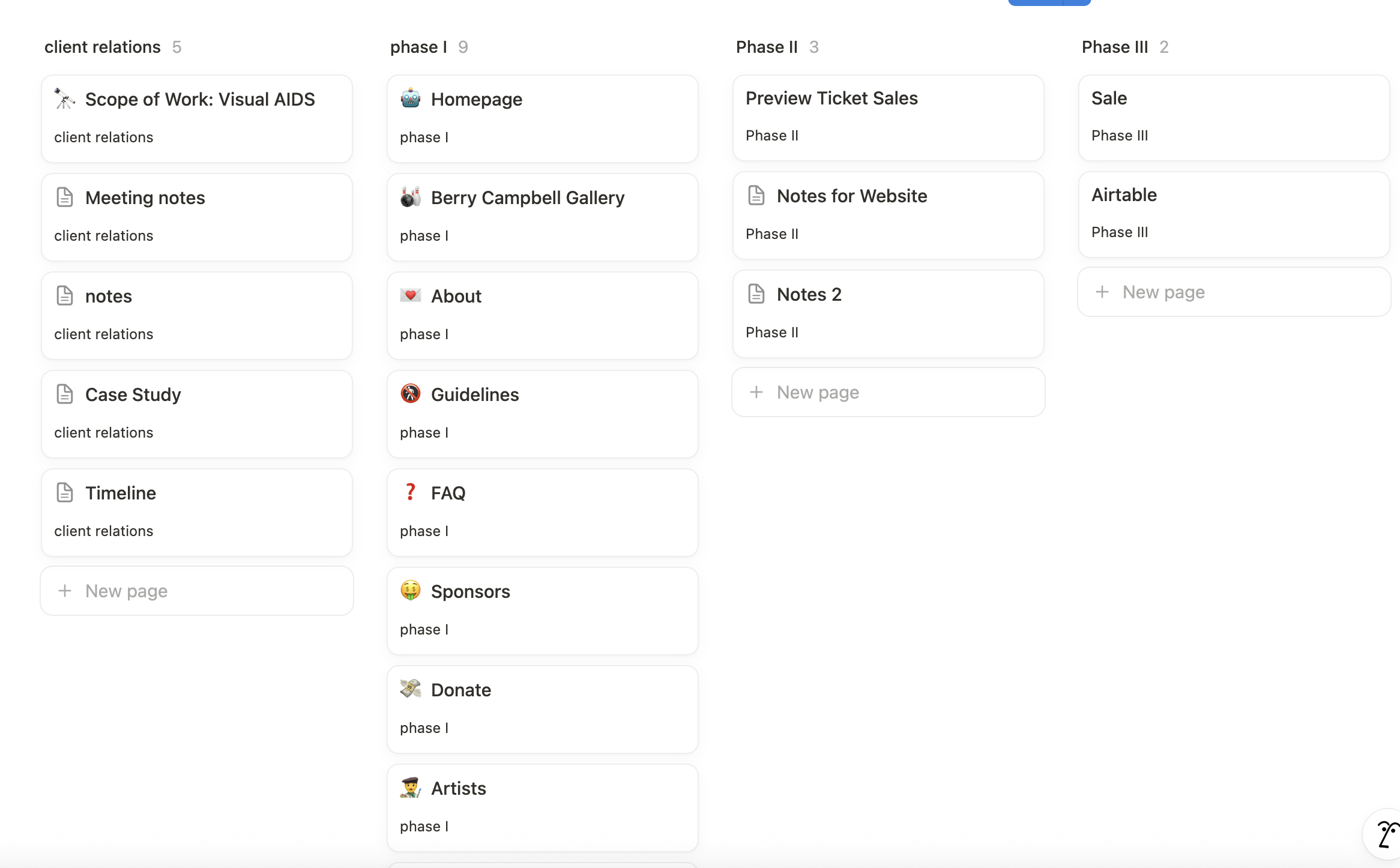Open the help button in bottom-right corner
Viewport: 1400px width, 868px height.
click(x=1386, y=834)
